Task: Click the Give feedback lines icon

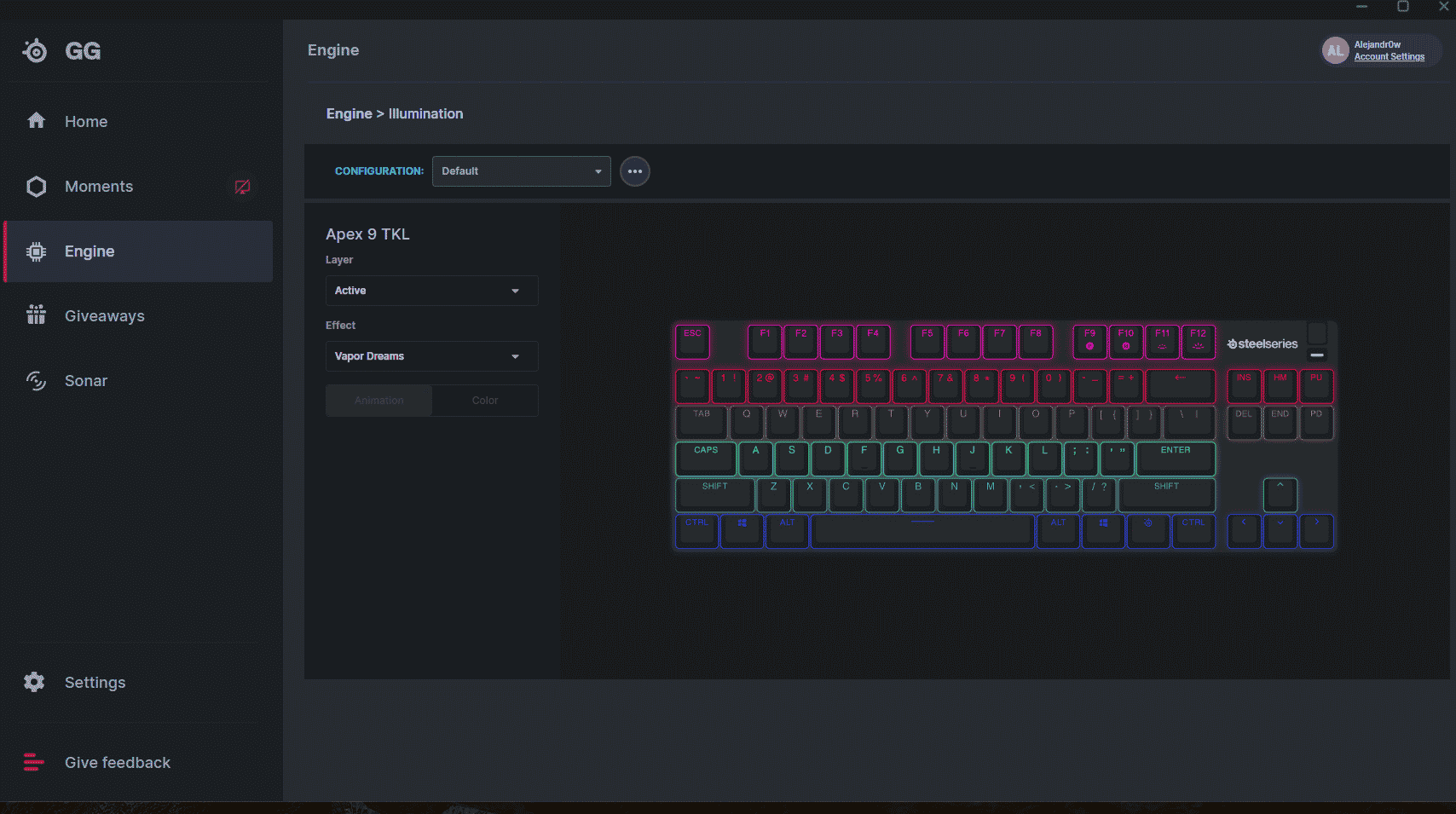Action: tap(33, 762)
